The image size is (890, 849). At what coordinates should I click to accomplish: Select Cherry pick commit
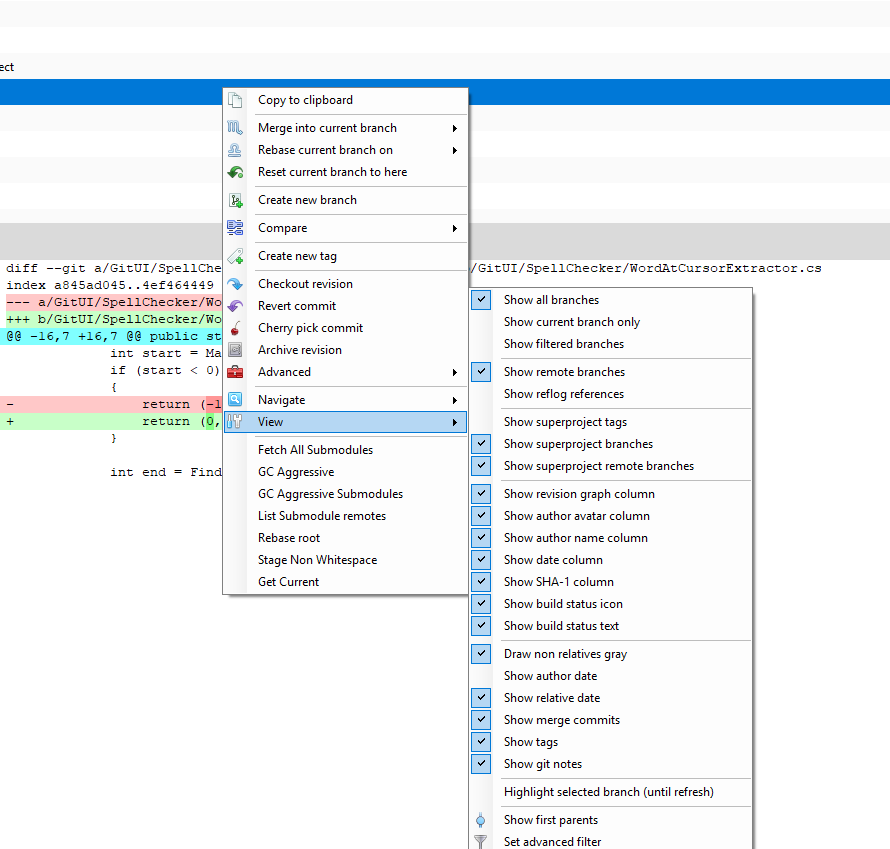(x=346, y=329)
